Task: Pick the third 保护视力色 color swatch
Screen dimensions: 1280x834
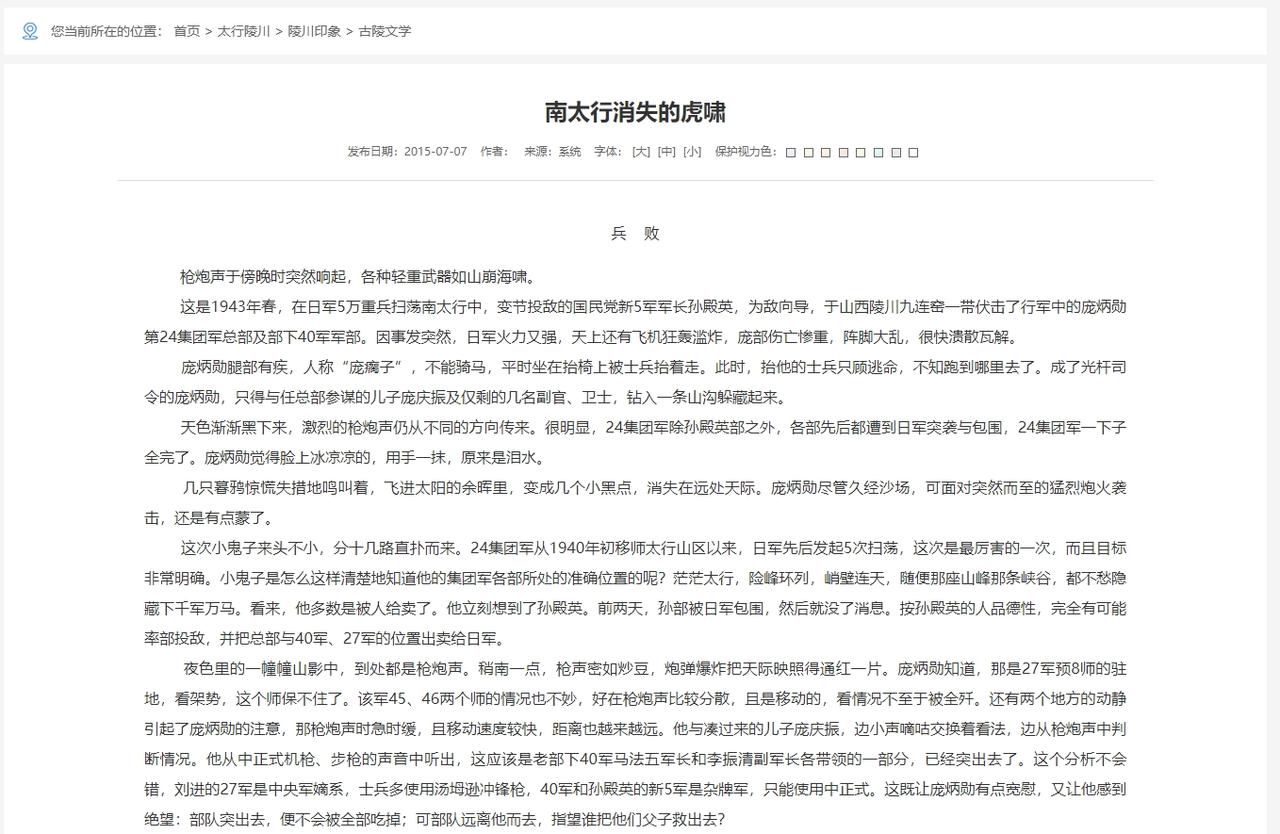Action: coord(826,153)
